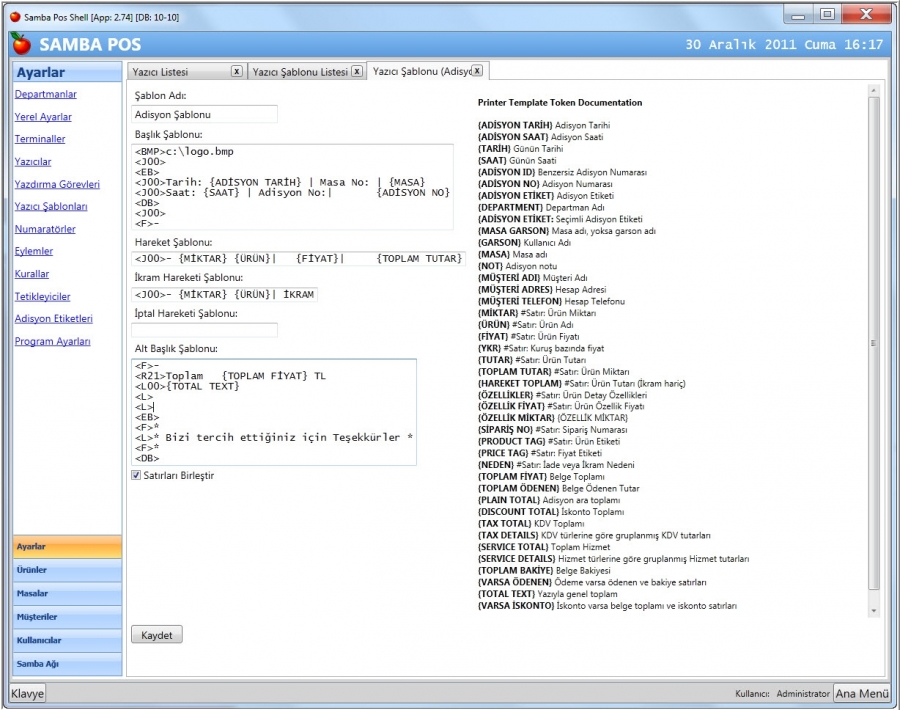The height and width of the screenshot is (710, 900).
Task: Open the Kurallar link
Action: pos(32,274)
